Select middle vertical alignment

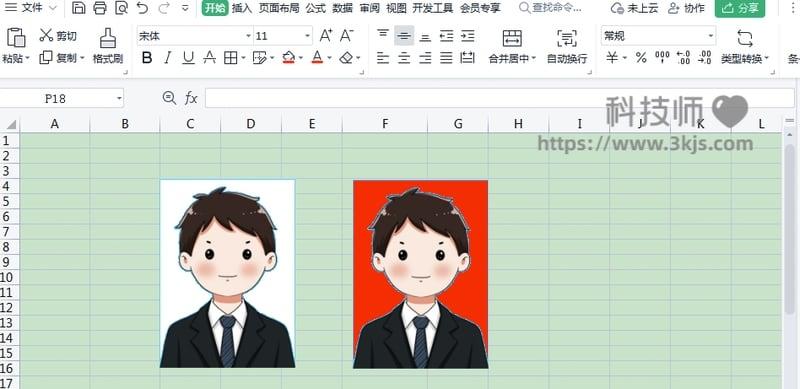pyautogui.click(x=404, y=36)
